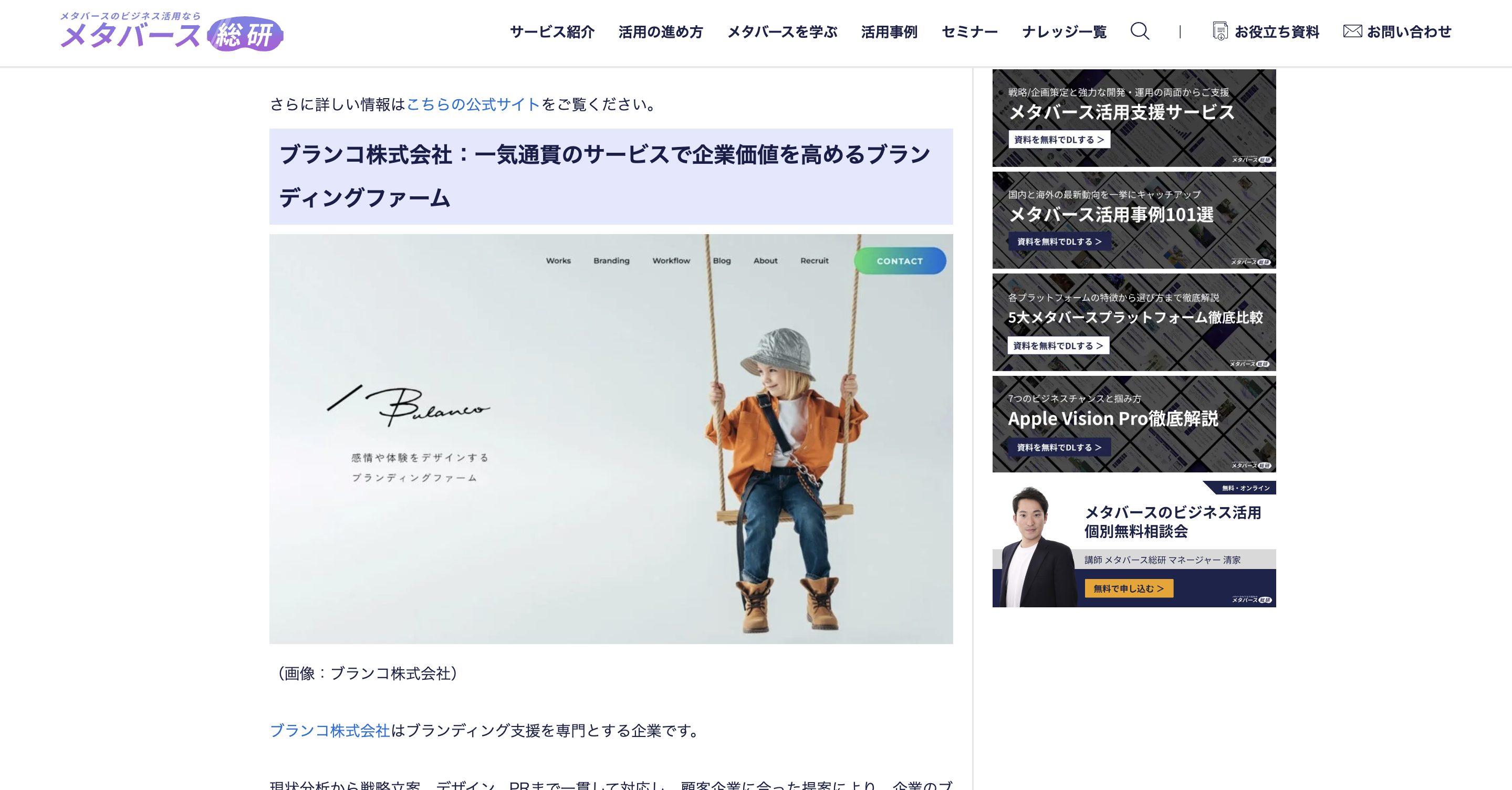Click DL button on 5大メタバースプラットフォーム banner

click(x=1058, y=345)
